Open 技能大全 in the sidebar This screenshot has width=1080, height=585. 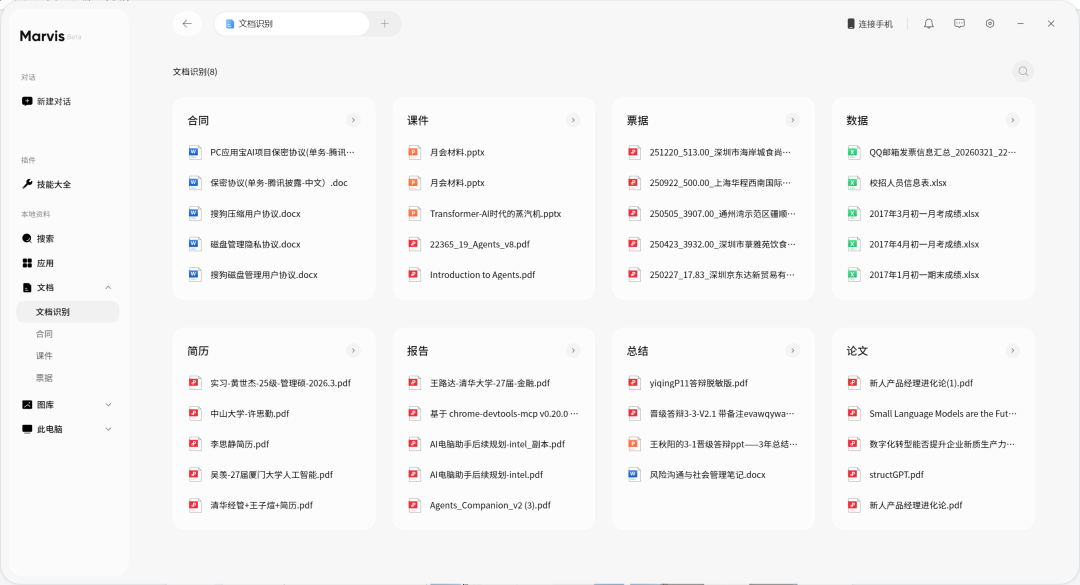[47, 184]
